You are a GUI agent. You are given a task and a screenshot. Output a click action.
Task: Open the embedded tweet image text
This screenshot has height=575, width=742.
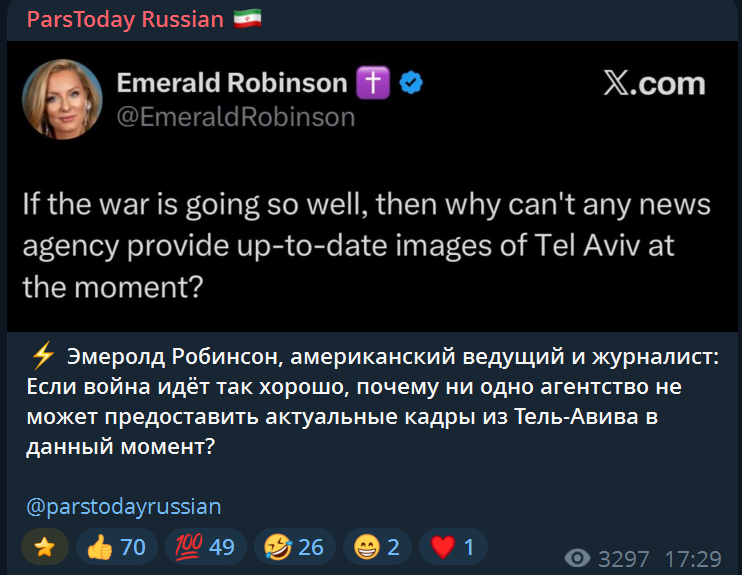pos(368,245)
